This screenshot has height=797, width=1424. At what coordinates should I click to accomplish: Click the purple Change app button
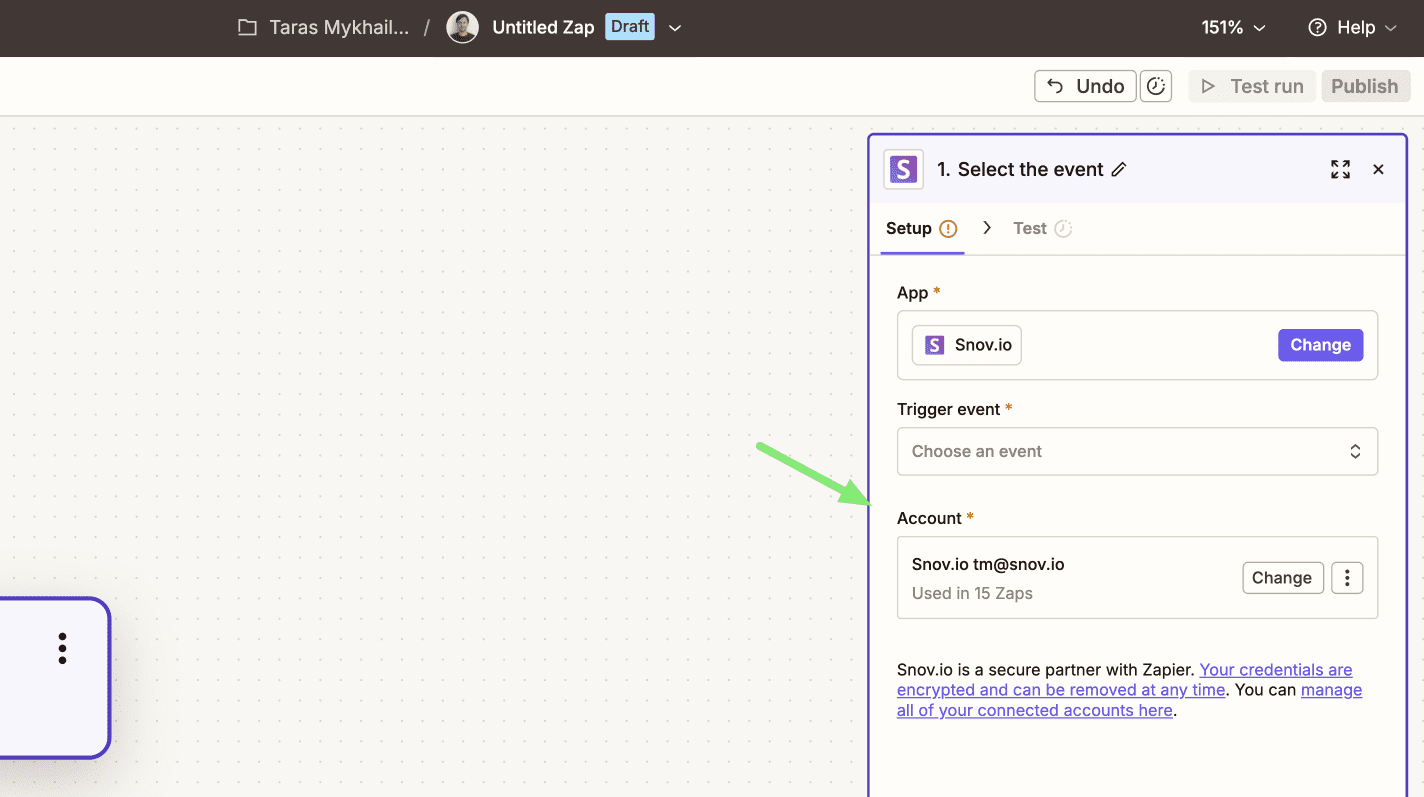1320,345
